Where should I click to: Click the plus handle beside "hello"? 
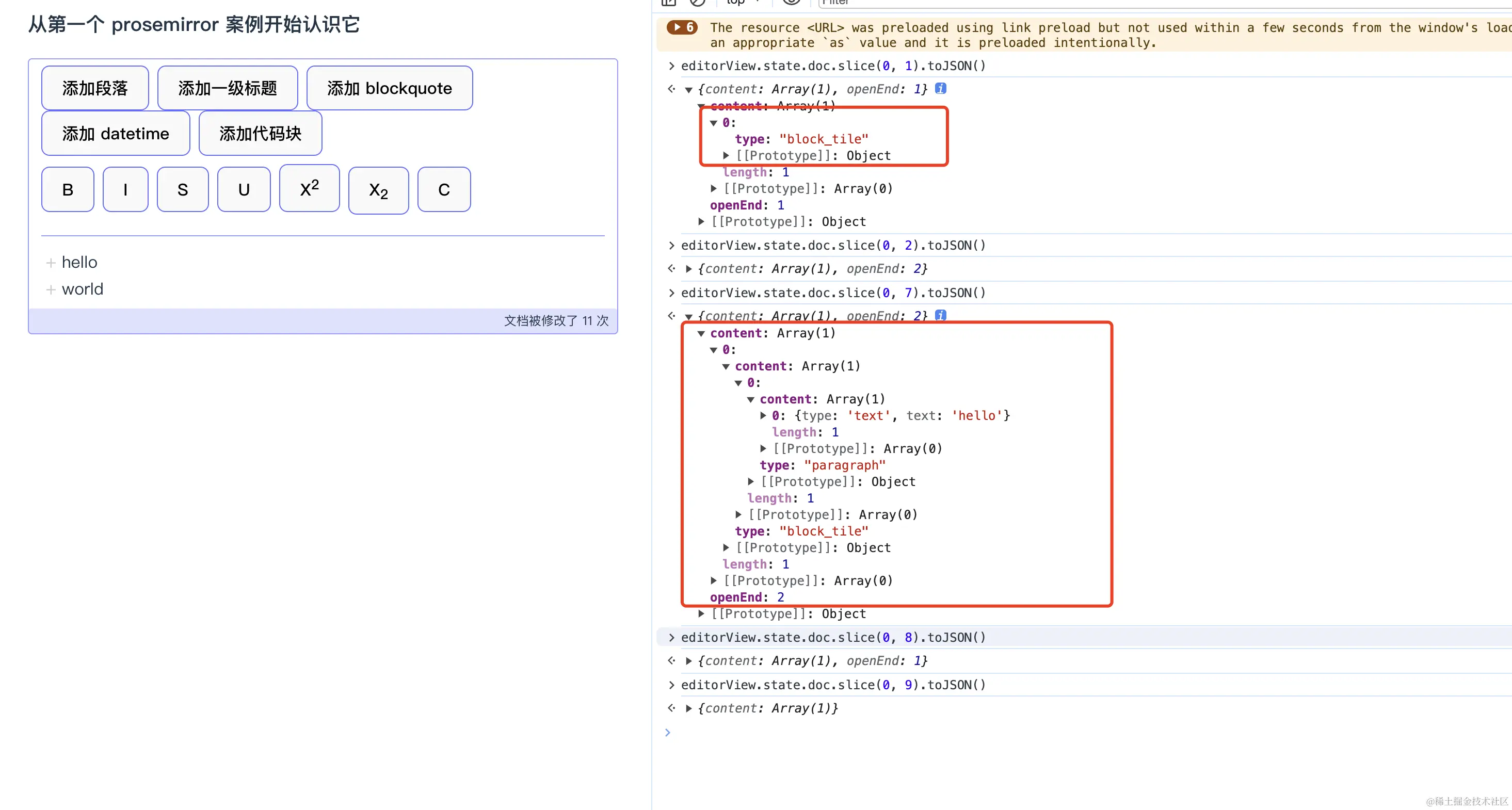tap(51, 263)
